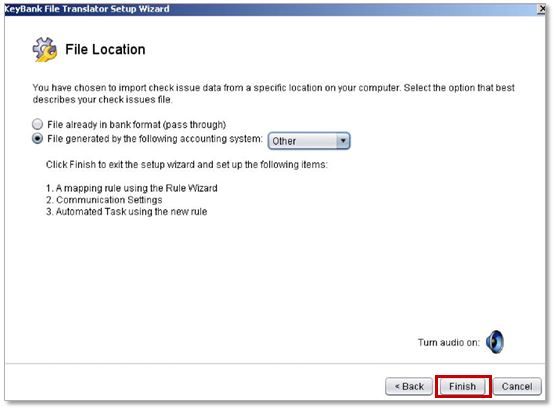The height and width of the screenshot is (409, 555).
Task: Open the accounting system dropdown showing Other
Action: click(309, 141)
